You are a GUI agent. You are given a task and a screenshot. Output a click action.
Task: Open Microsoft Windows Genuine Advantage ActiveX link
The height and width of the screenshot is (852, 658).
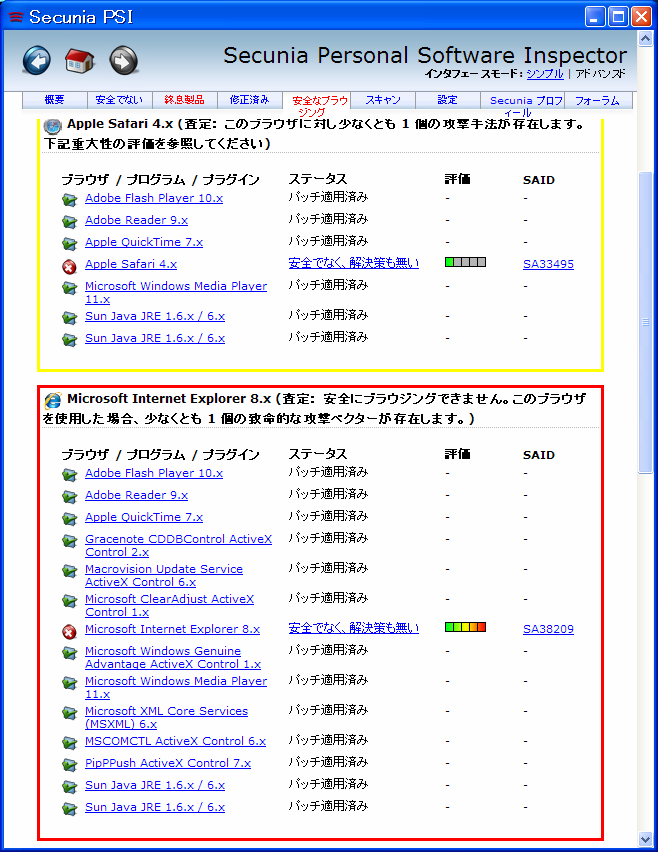coord(173,657)
